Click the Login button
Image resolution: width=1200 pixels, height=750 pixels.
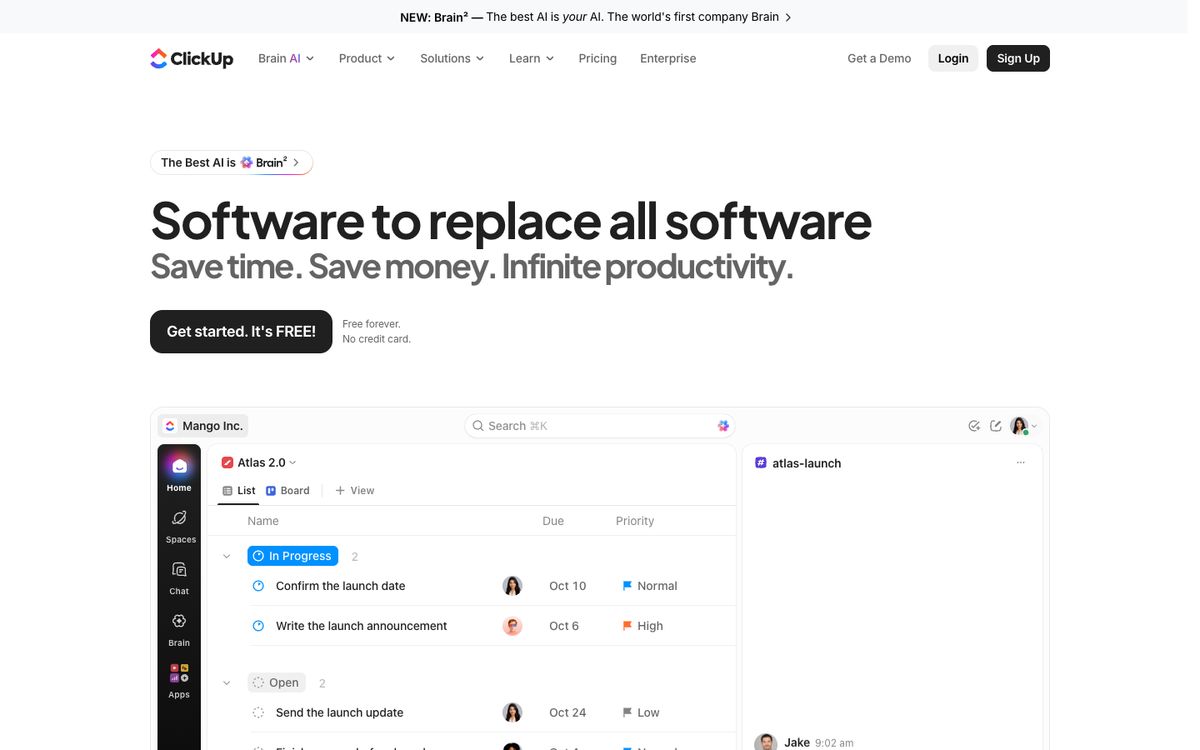click(953, 58)
